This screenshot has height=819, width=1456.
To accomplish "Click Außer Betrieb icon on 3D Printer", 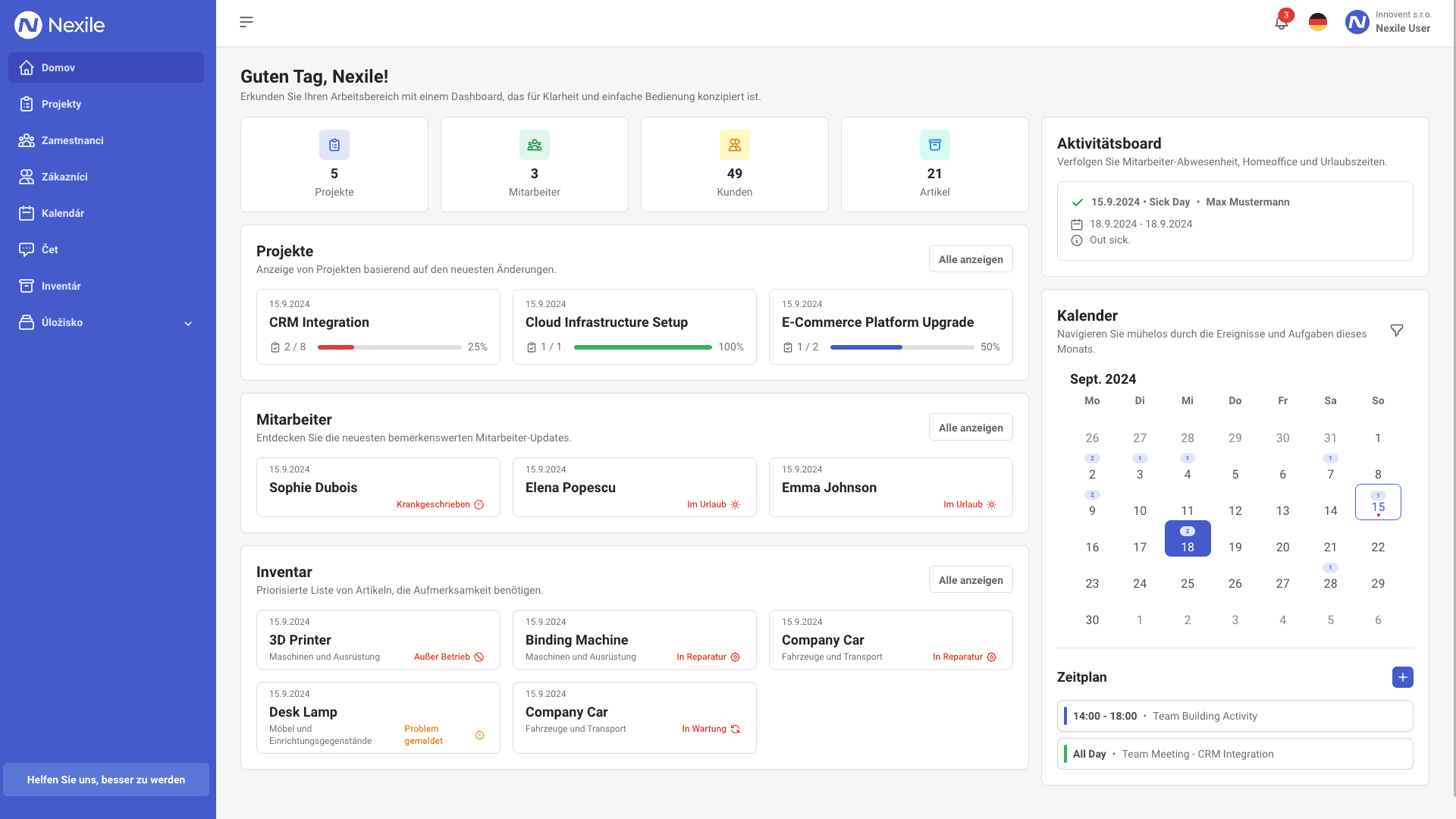I will pyautogui.click(x=479, y=657).
